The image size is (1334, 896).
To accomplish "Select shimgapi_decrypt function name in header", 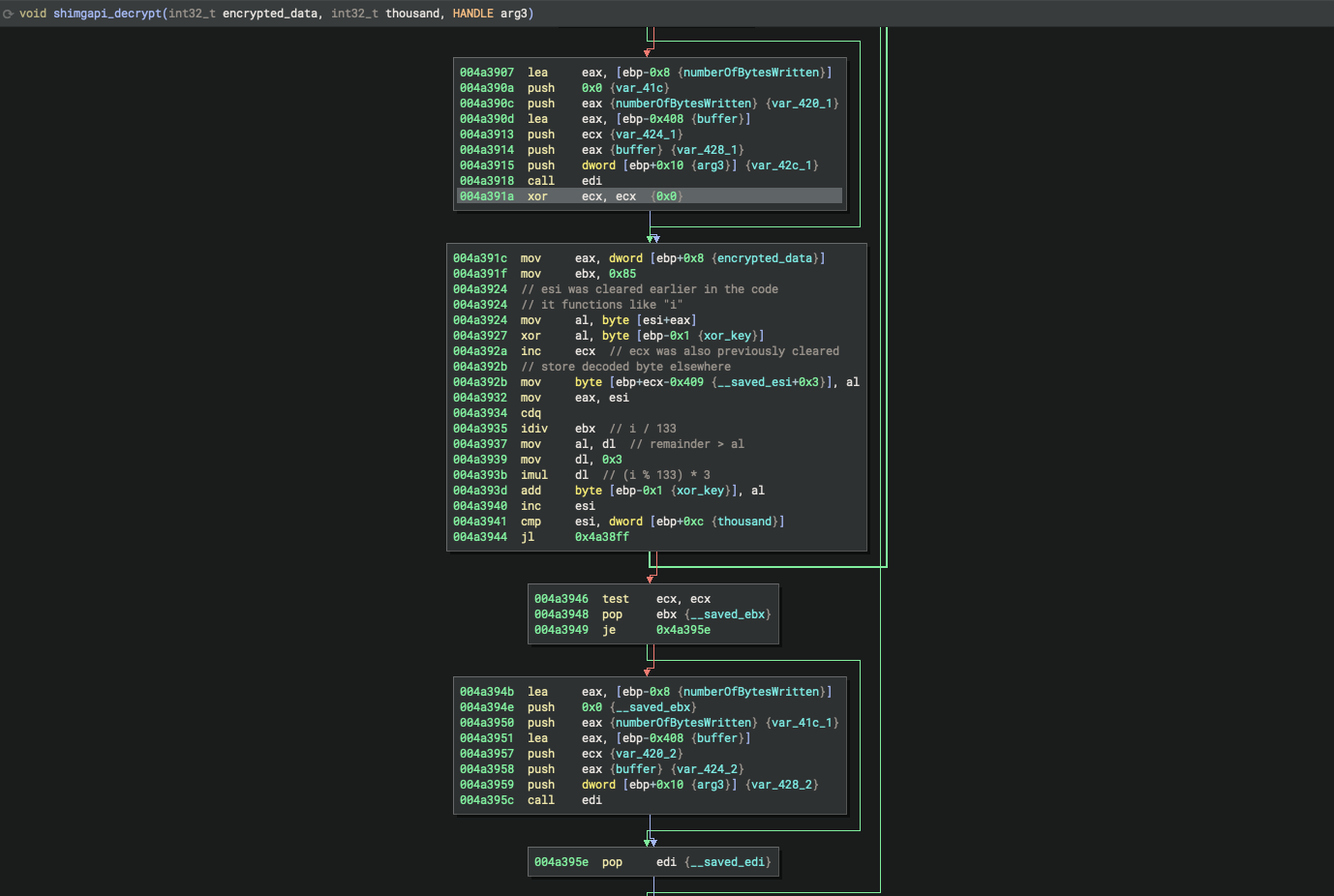I will pos(107,14).
